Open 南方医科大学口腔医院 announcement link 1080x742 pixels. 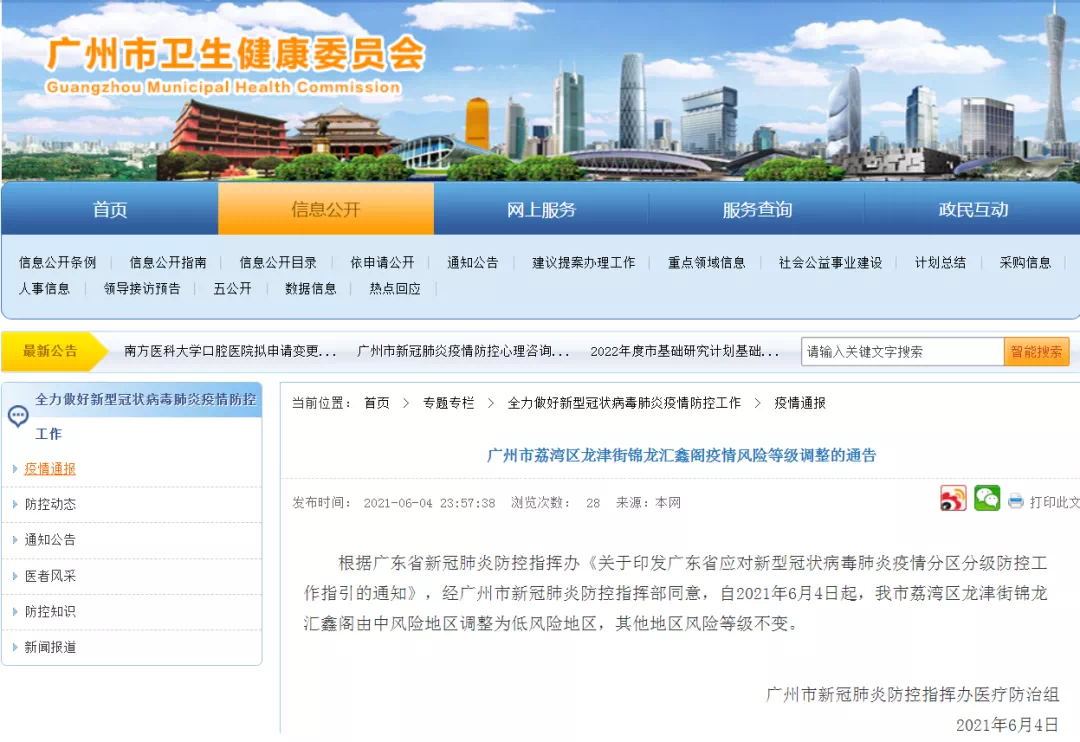pos(230,352)
